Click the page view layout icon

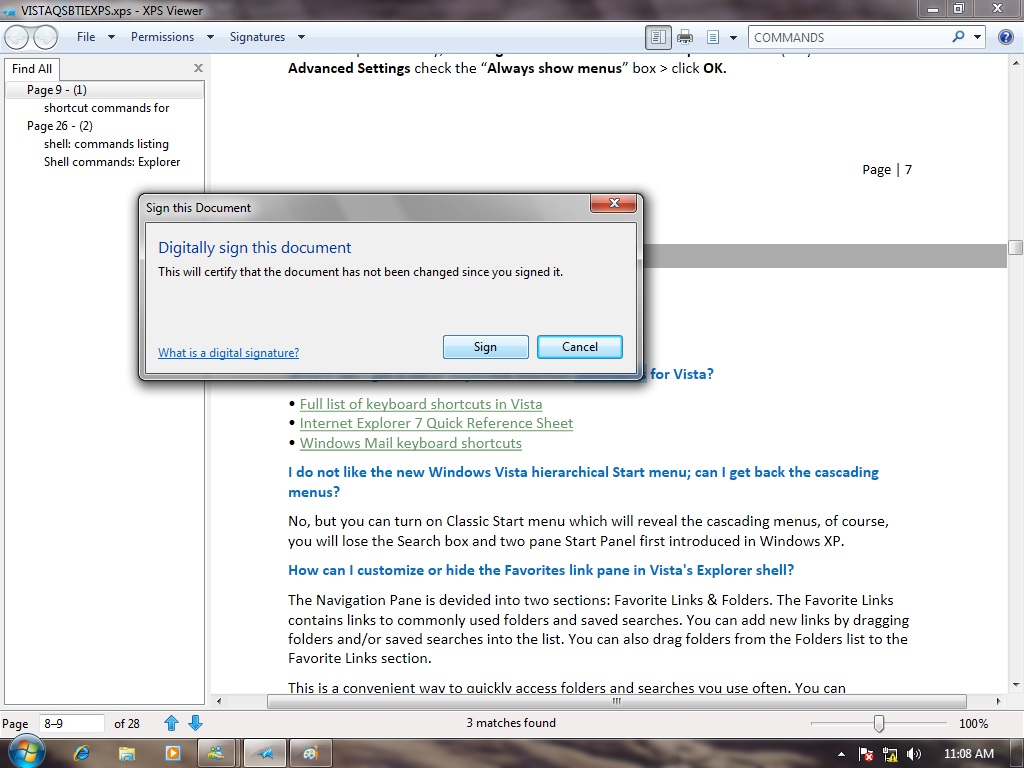[x=713, y=37]
